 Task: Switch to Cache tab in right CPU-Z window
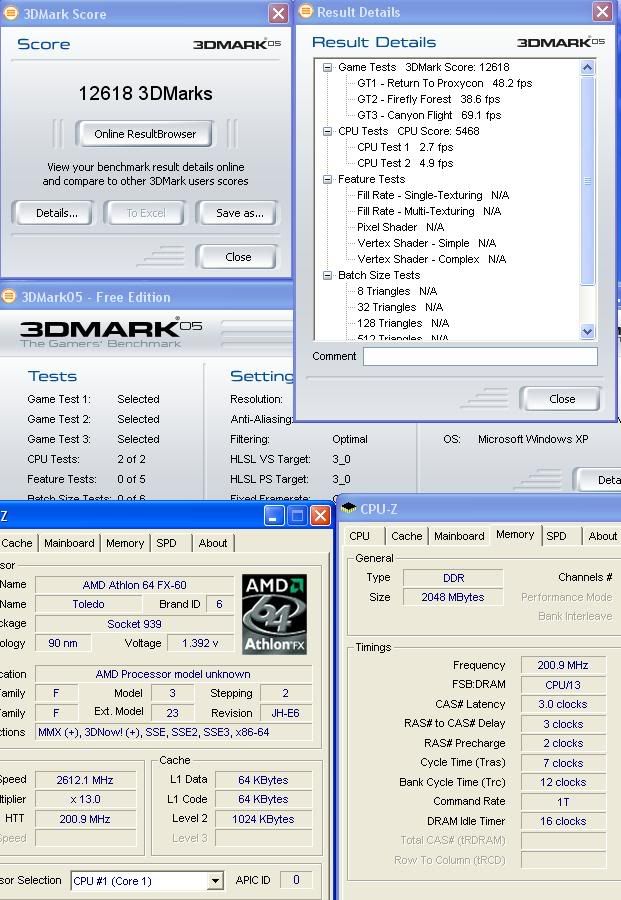406,536
